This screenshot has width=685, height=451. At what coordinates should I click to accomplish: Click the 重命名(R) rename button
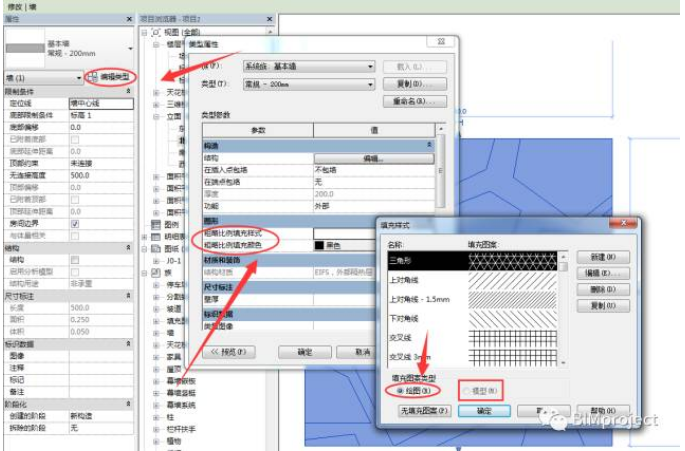click(415, 101)
